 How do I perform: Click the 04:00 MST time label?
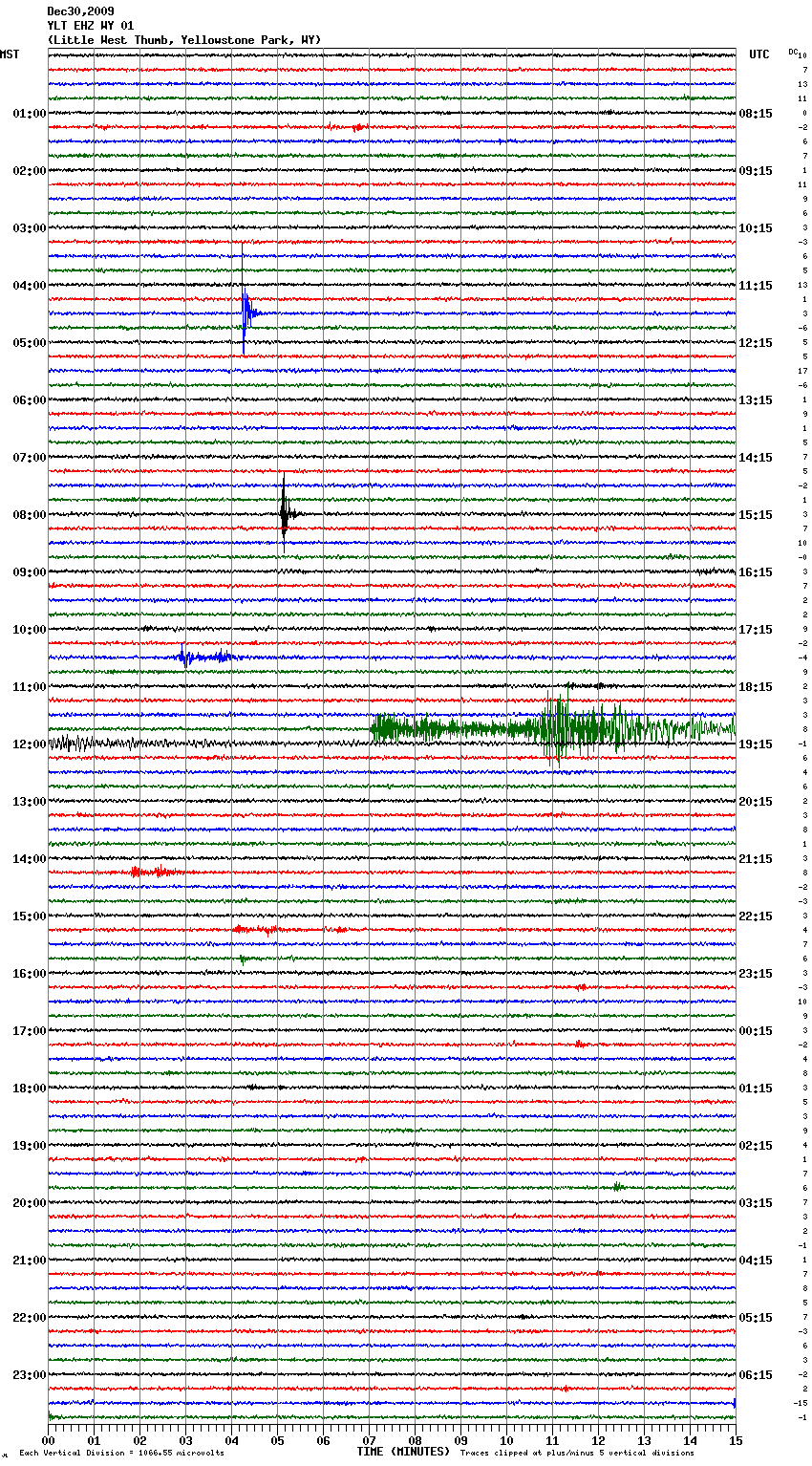click(29, 286)
